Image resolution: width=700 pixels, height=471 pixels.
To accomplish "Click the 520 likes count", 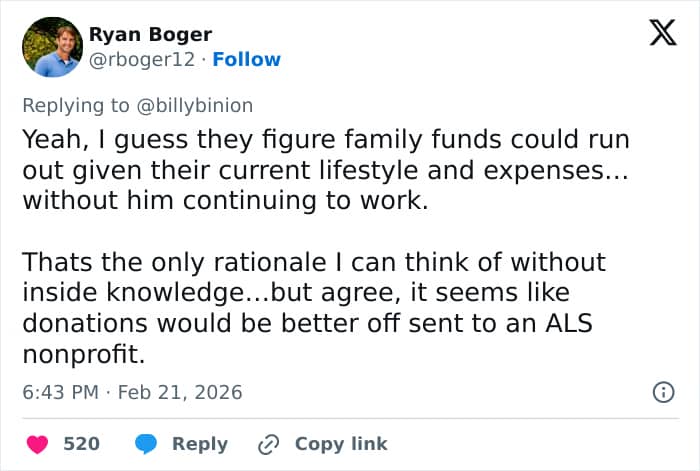I will click(81, 443).
